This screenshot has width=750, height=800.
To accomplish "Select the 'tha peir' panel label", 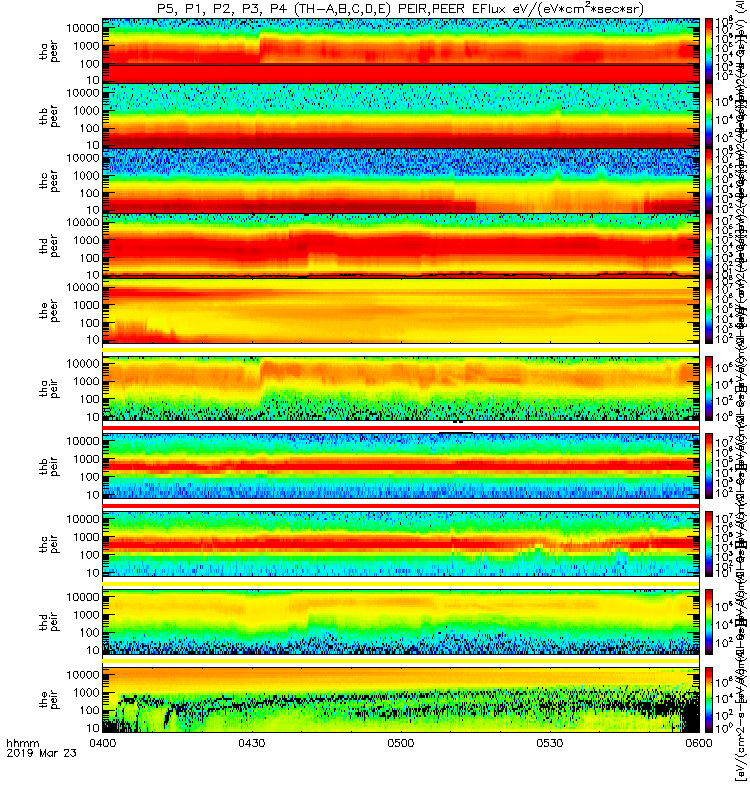I will coord(49,389).
